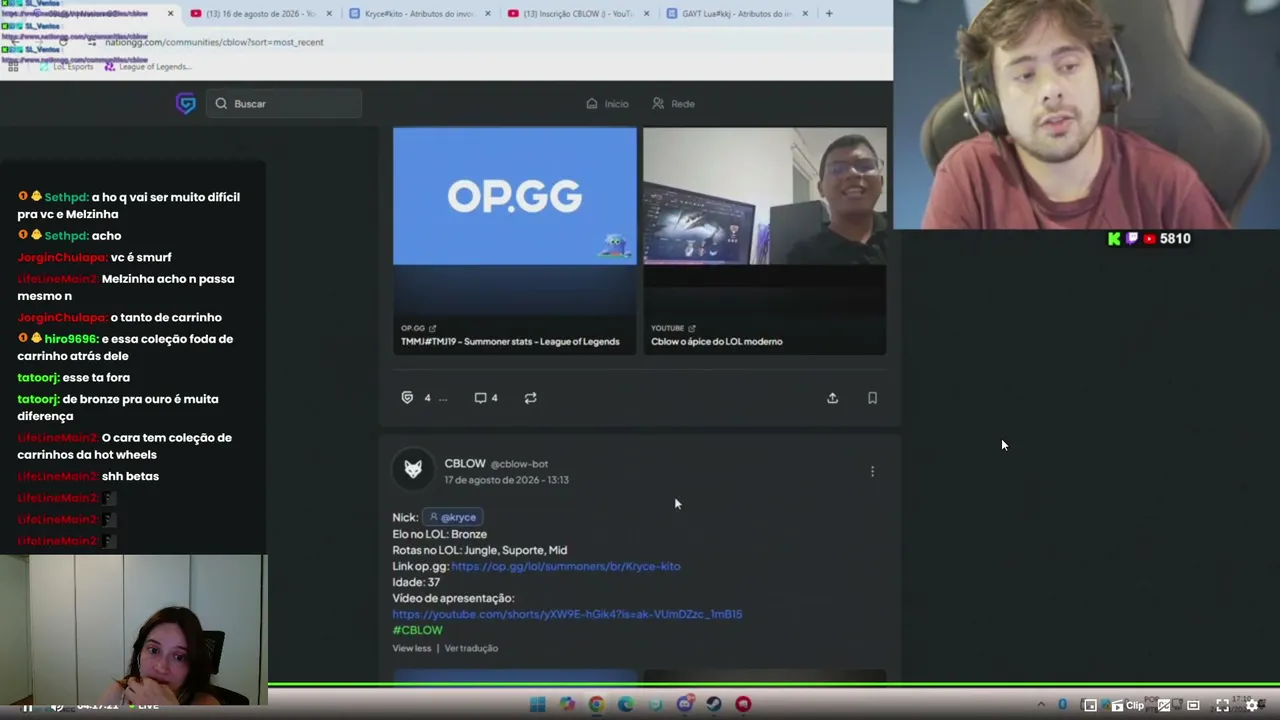Open a new browser tab
Image resolution: width=1280 pixels, height=720 pixels.
(x=829, y=13)
